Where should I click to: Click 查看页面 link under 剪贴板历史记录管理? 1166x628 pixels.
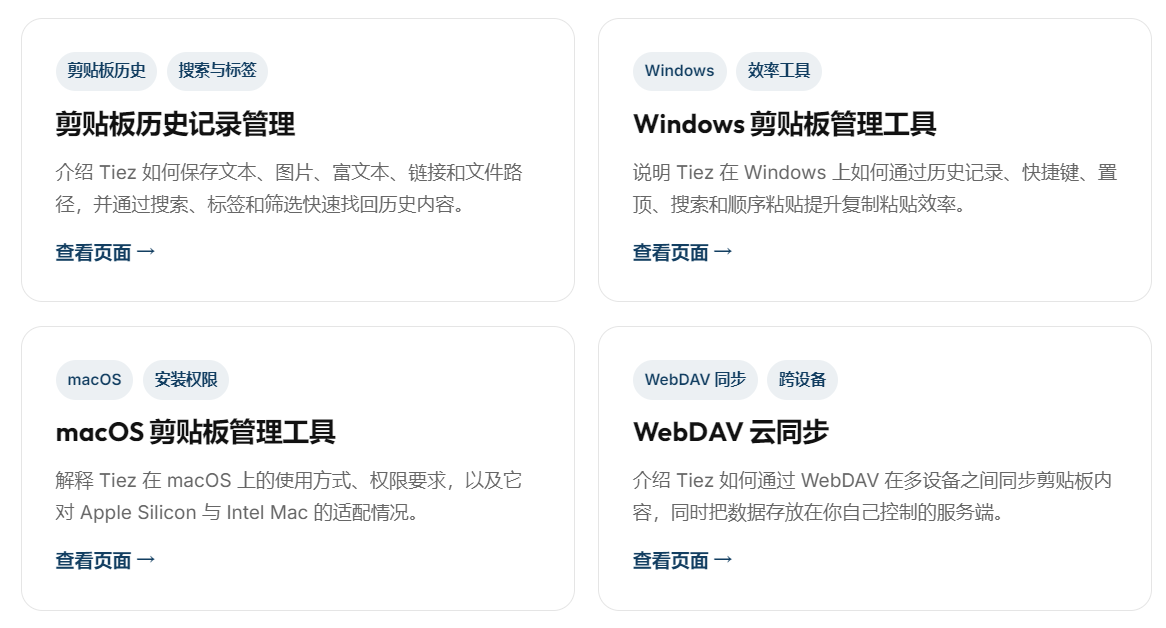coord(106,253)
